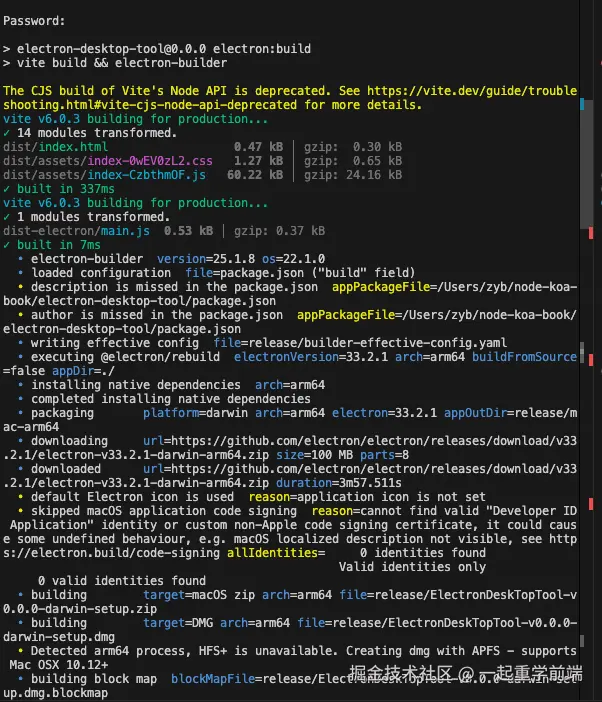Click 'building block map' log line

290,686
